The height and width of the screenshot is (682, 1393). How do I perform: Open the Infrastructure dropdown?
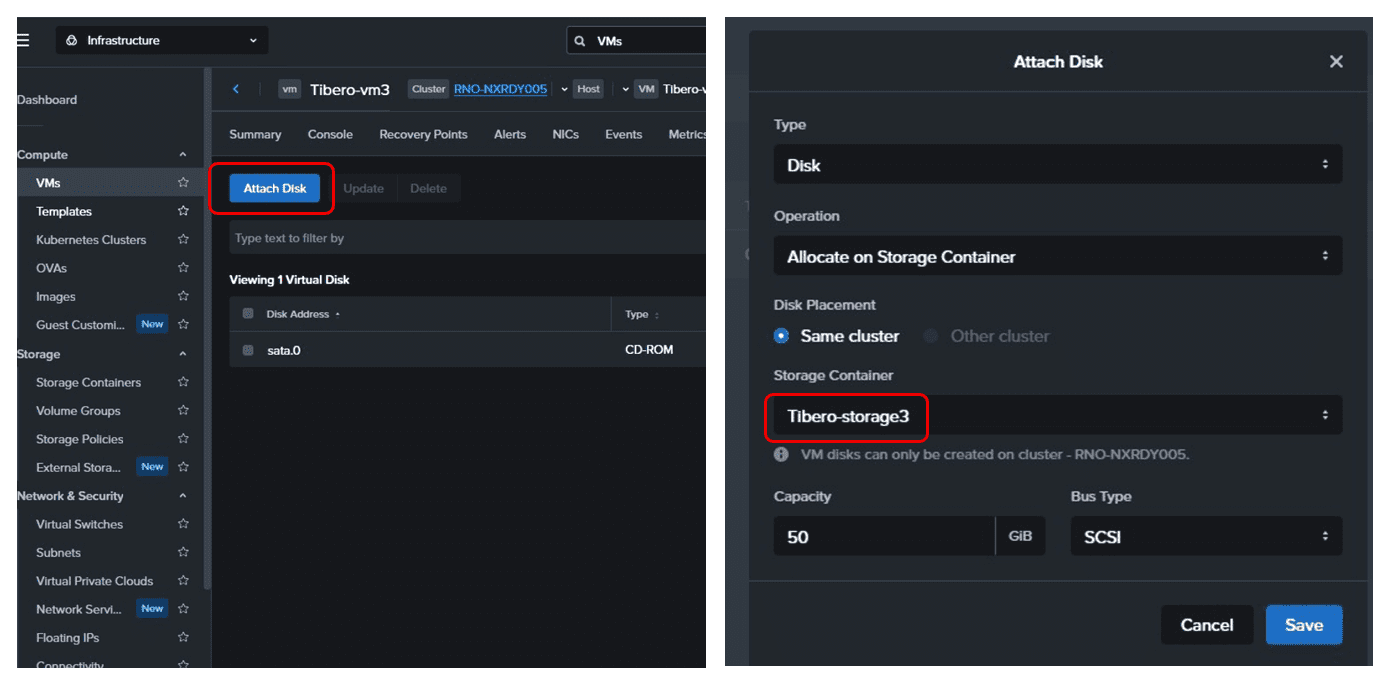(x=162, y=41)
